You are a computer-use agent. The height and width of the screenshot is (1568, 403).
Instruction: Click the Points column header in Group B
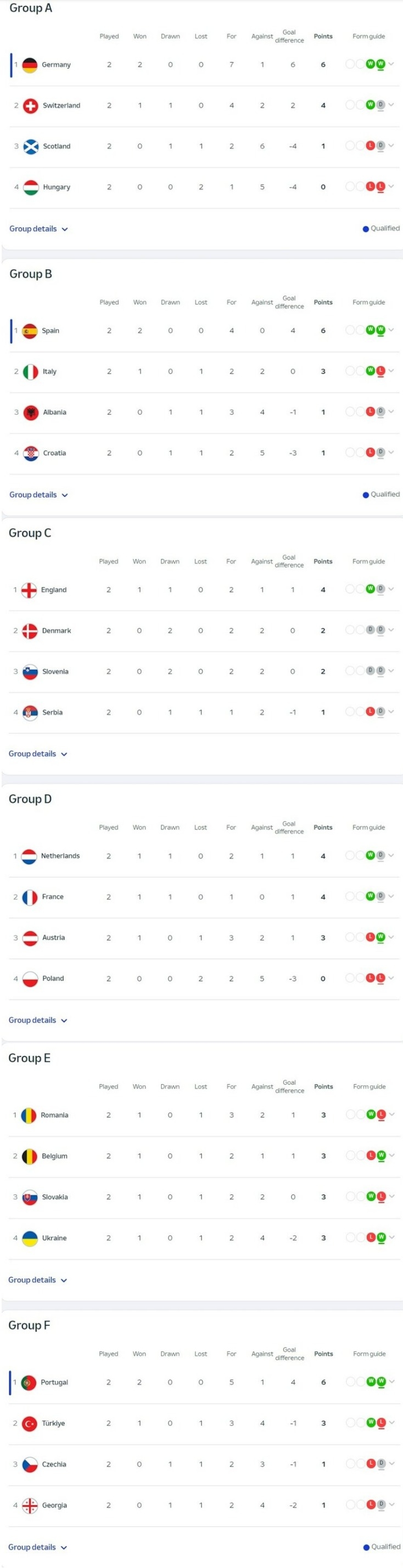tap(323, 302)
